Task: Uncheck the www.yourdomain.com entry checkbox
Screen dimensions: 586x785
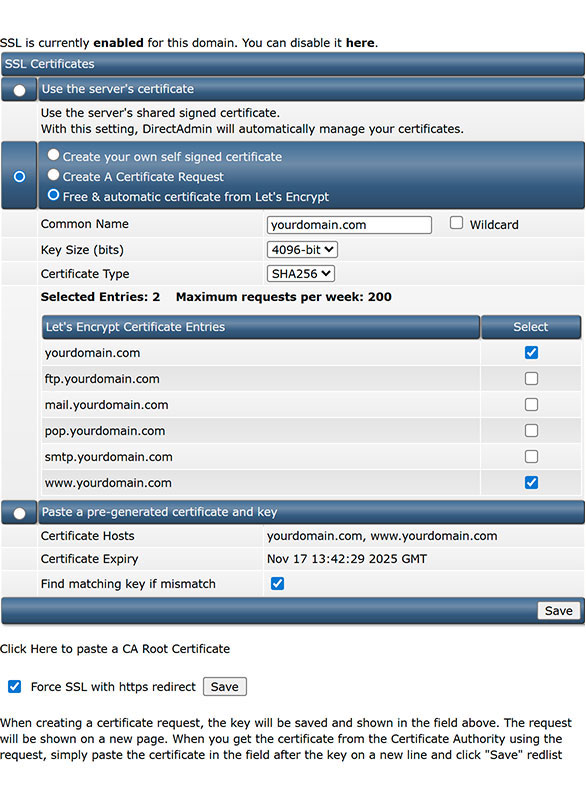Action: click(531, 483)
